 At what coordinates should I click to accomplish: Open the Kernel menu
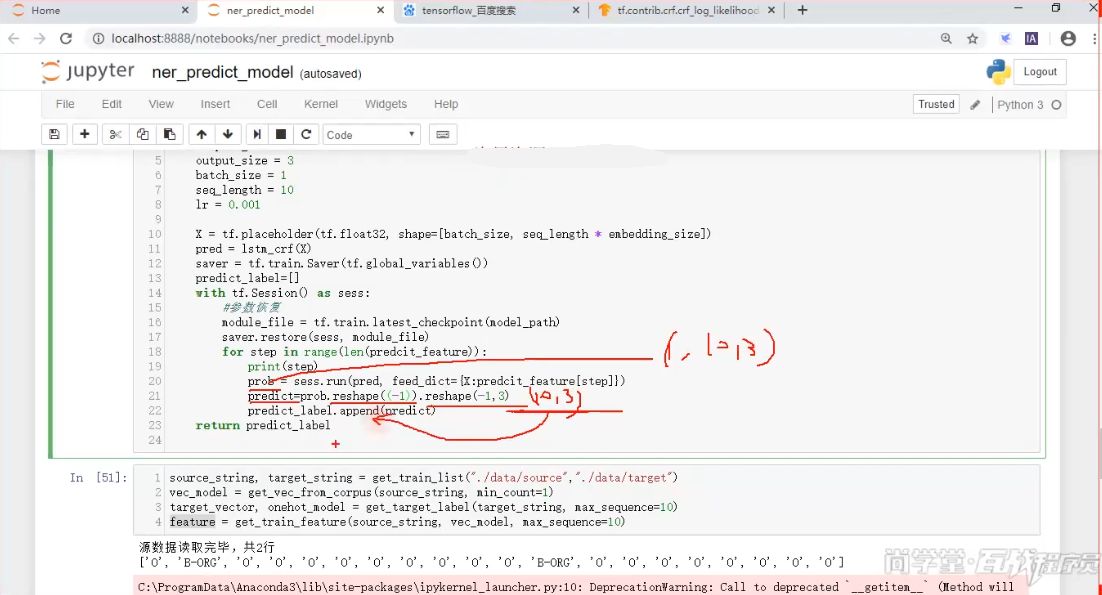coord(321,104)
